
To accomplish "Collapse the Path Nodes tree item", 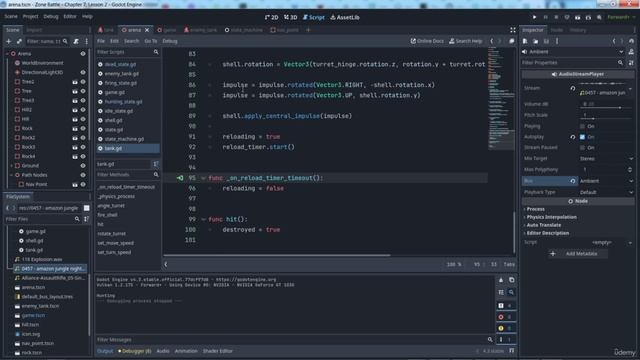I will [x=11, y=175].
